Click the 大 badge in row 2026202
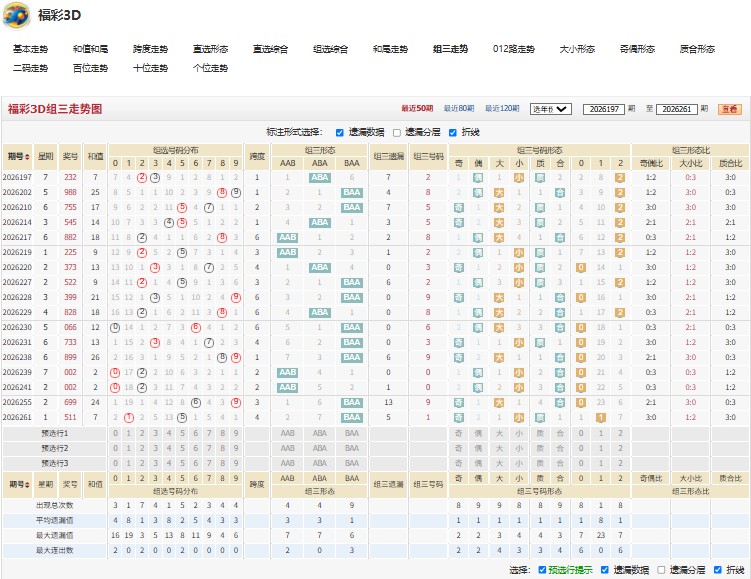The height and width of the screenshot is (579, 751). click(x=499, y=193)
